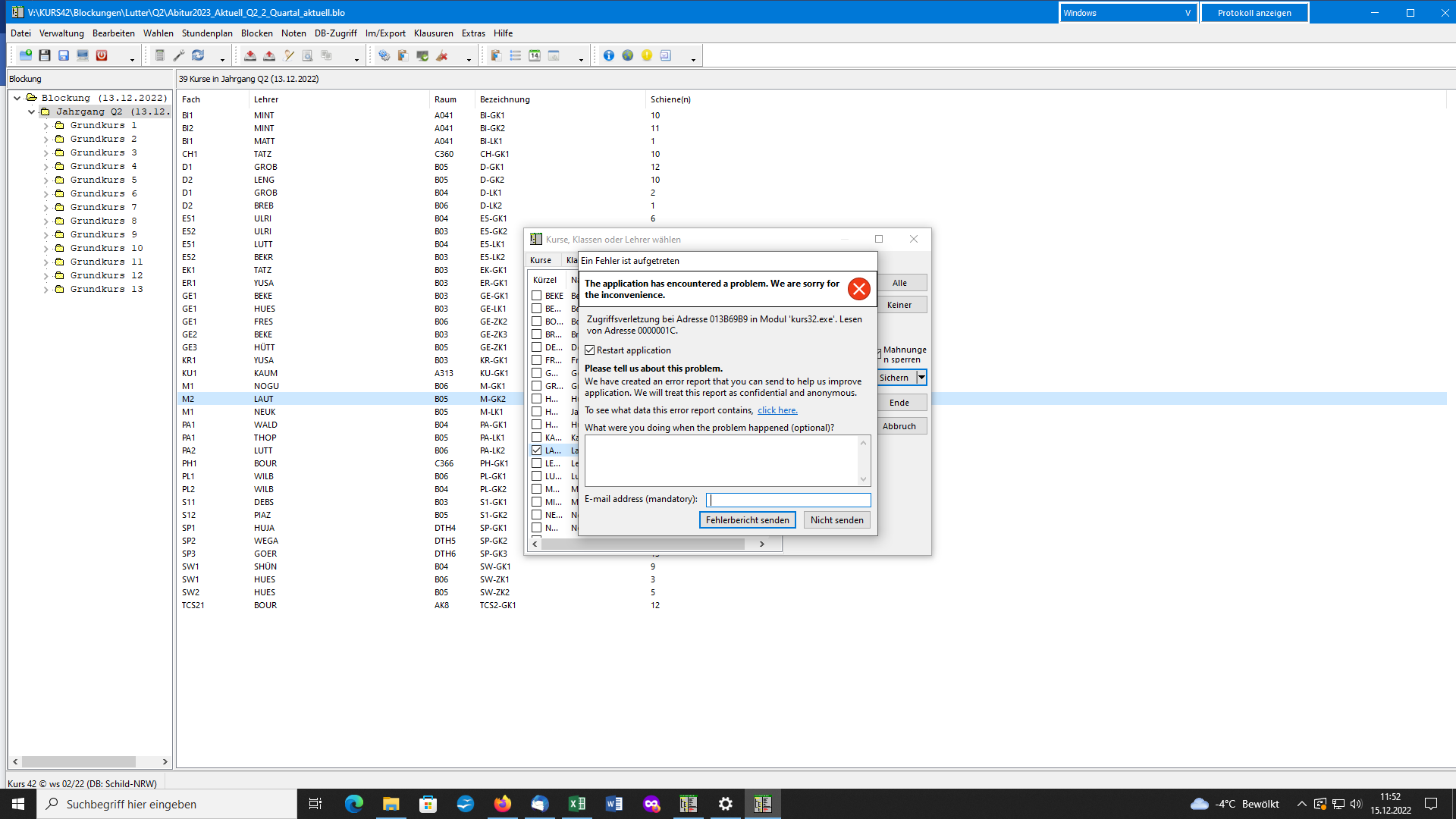Click the Protokoll anzeigen button
This screenshot has width=1456, height=819.
(1254, 13)
